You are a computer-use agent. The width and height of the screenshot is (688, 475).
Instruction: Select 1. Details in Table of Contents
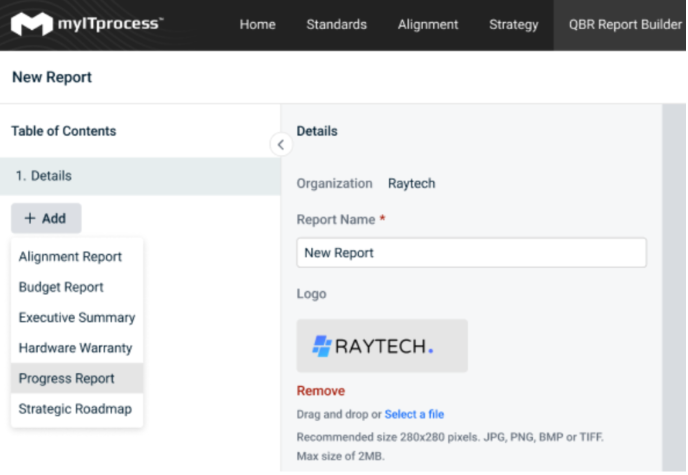pyautogui.click(x=140, y=176)
